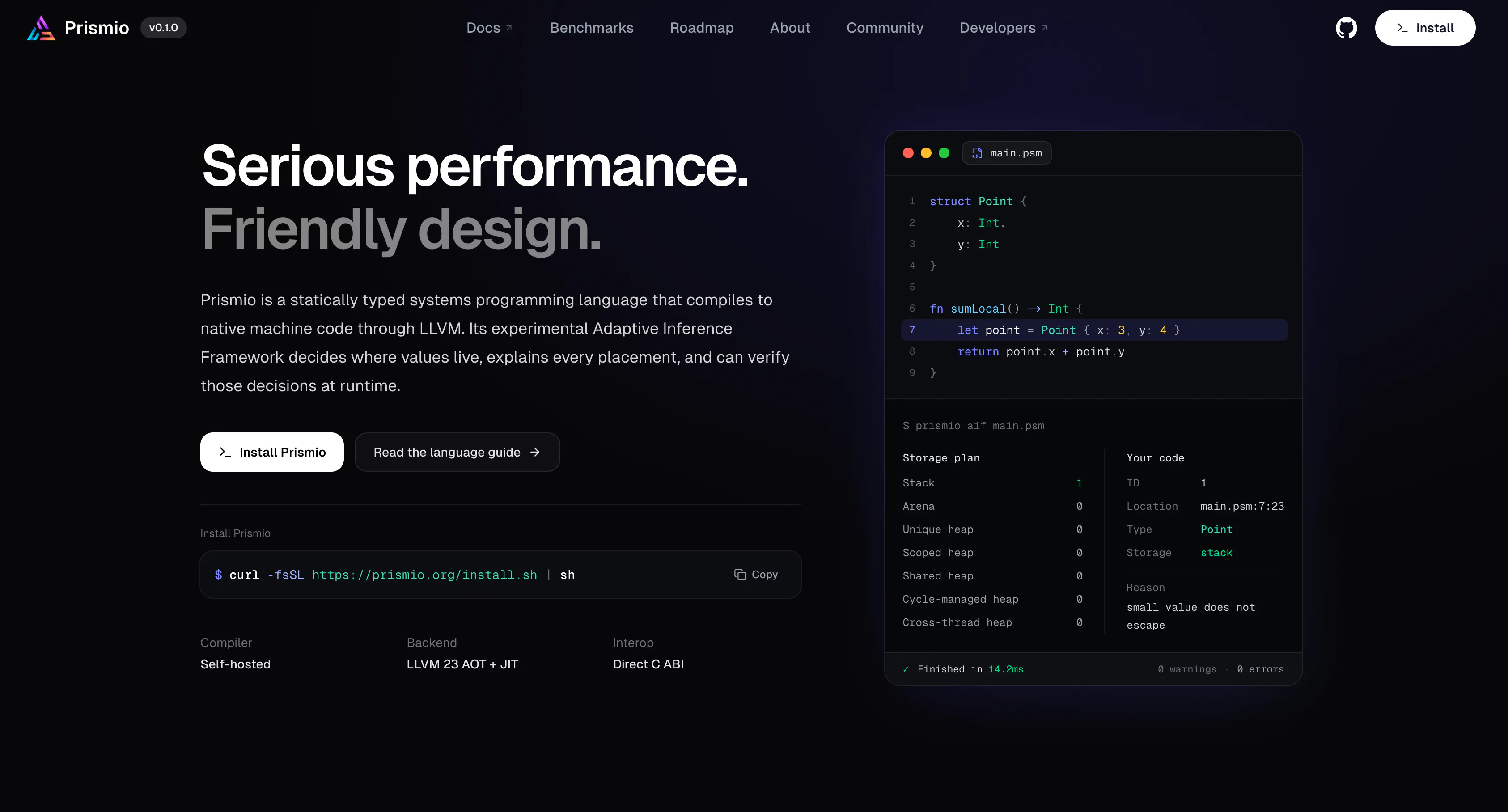Image resolution: width=1508 pixels, height=812 pixels.
Task: Click the Install button in the header
Action: (1425, 28)
